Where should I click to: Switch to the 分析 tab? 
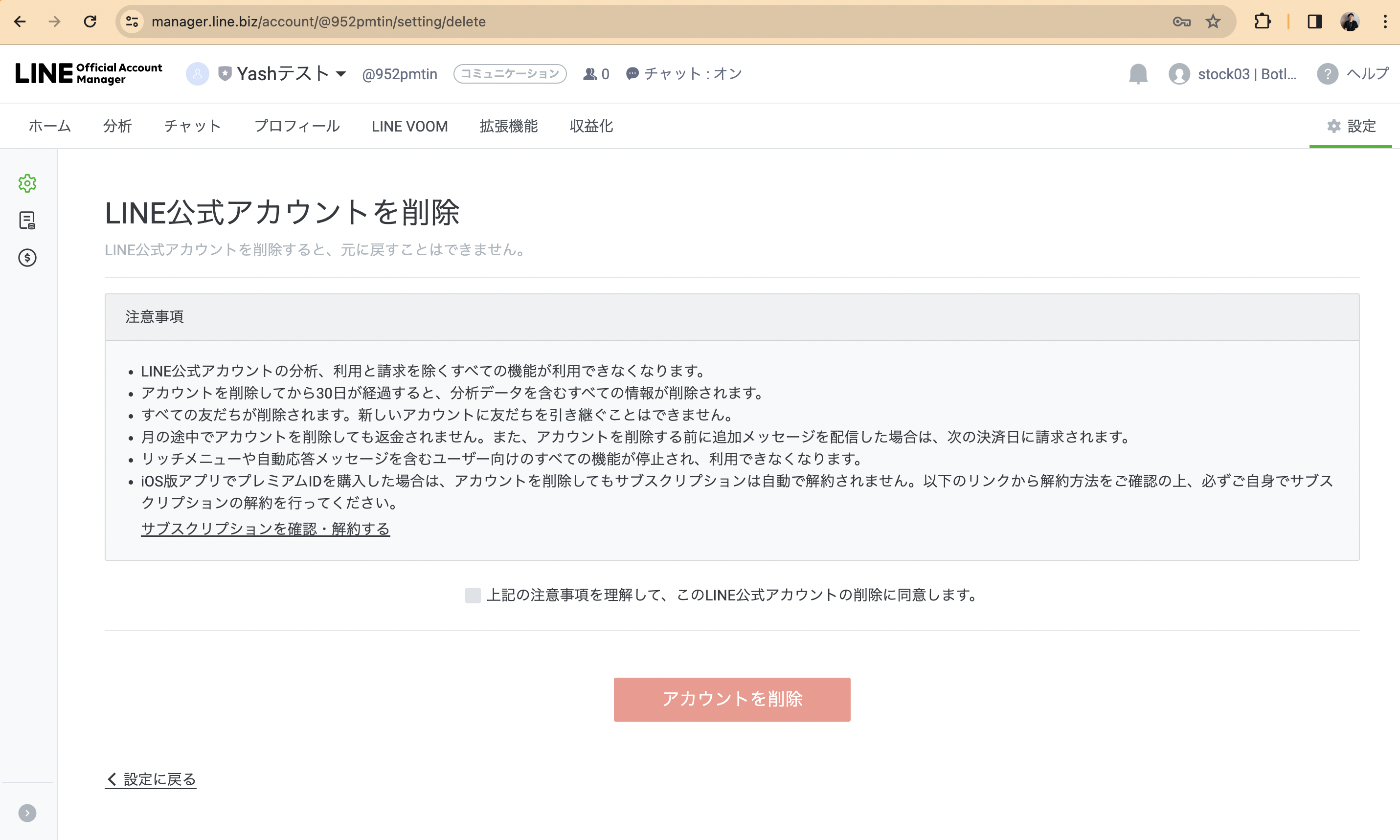tap(117, 126)
